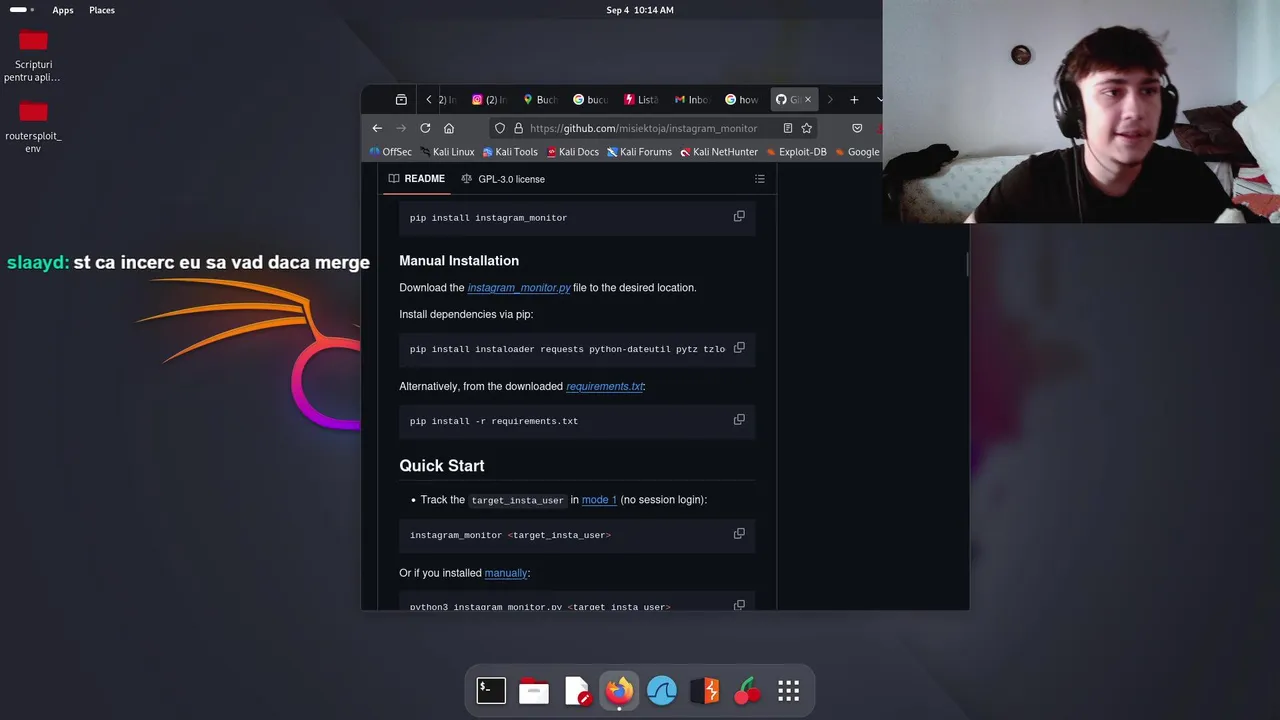Switch to the Google Maps Buch tab

[540, 100]
